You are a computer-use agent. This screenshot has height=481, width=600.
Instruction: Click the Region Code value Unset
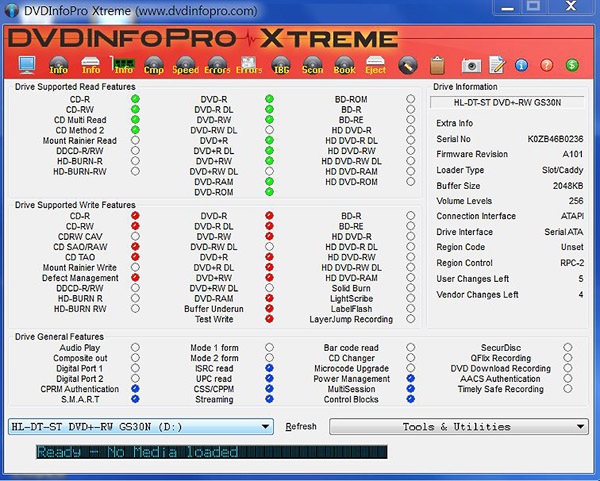[x=572, y=247]
